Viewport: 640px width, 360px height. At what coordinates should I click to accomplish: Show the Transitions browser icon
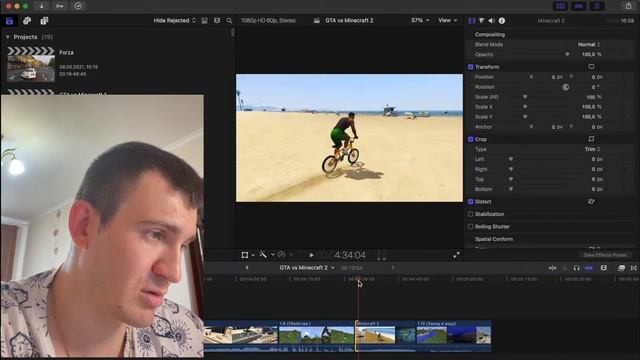click(633, 268)
